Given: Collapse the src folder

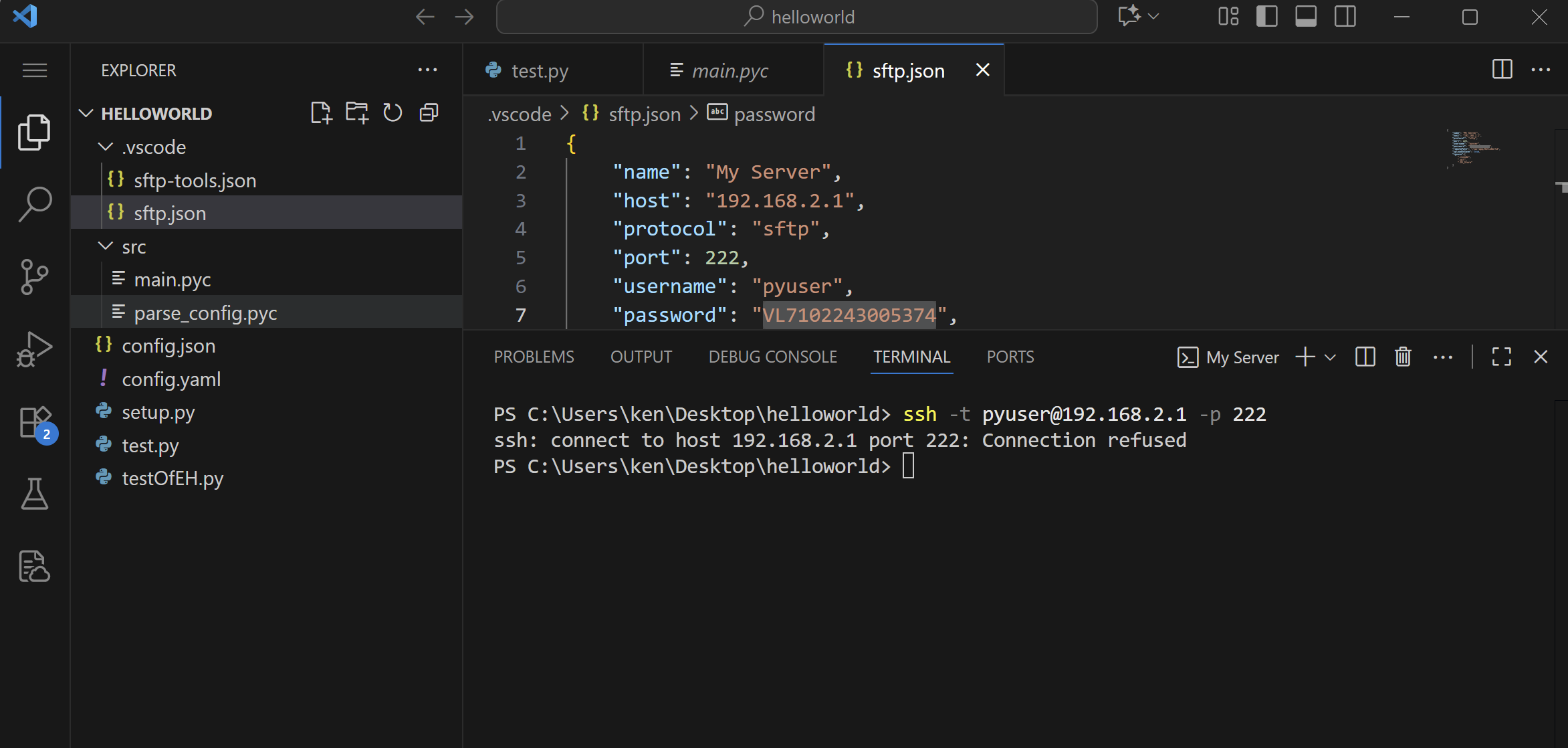Looking at the screenshot, I should (105, 246).
